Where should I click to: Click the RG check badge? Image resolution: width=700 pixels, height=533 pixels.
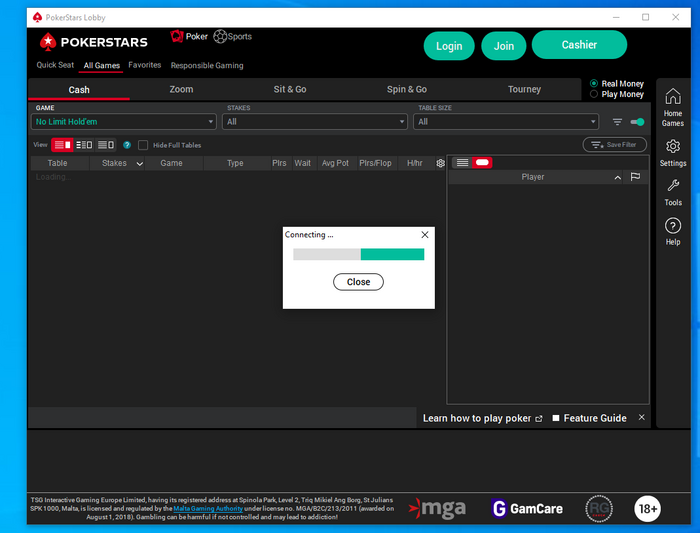599,508
